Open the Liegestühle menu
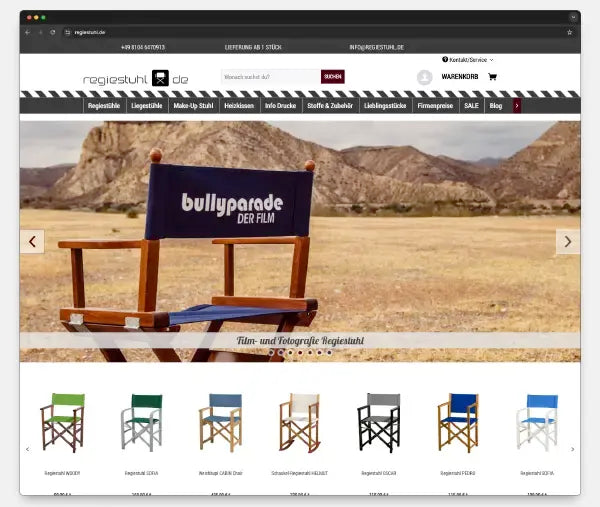 147,106
